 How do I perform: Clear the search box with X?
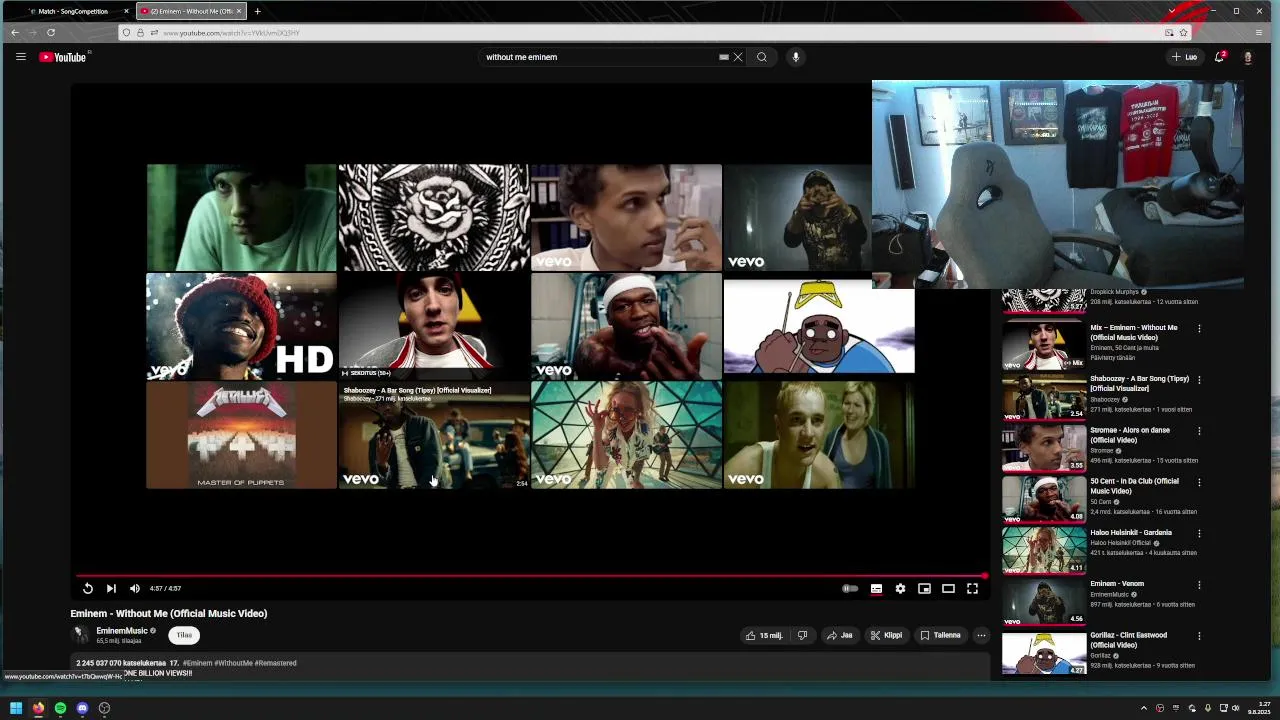(738, 57)
